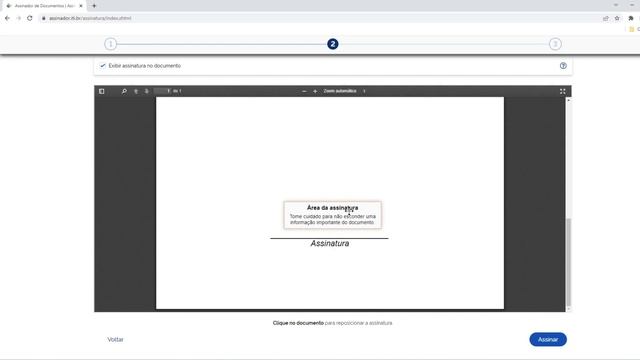640x360 pixels.
Task: Toggle the PDF viewer sidebar
Action: pyautogui.click(x=102, y=91)
